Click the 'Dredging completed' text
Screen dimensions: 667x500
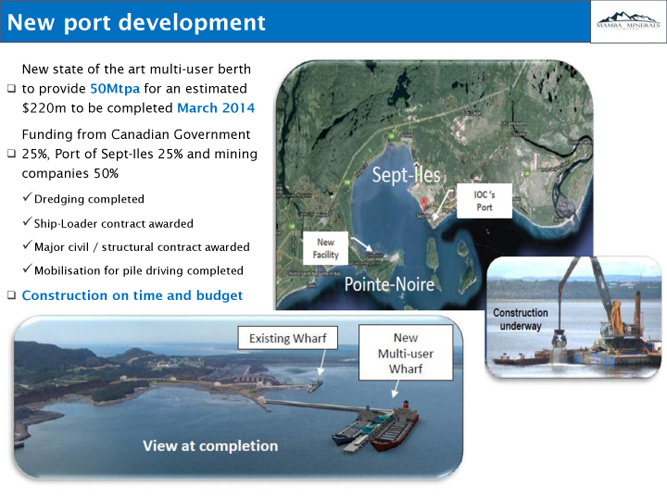[89, 199]
